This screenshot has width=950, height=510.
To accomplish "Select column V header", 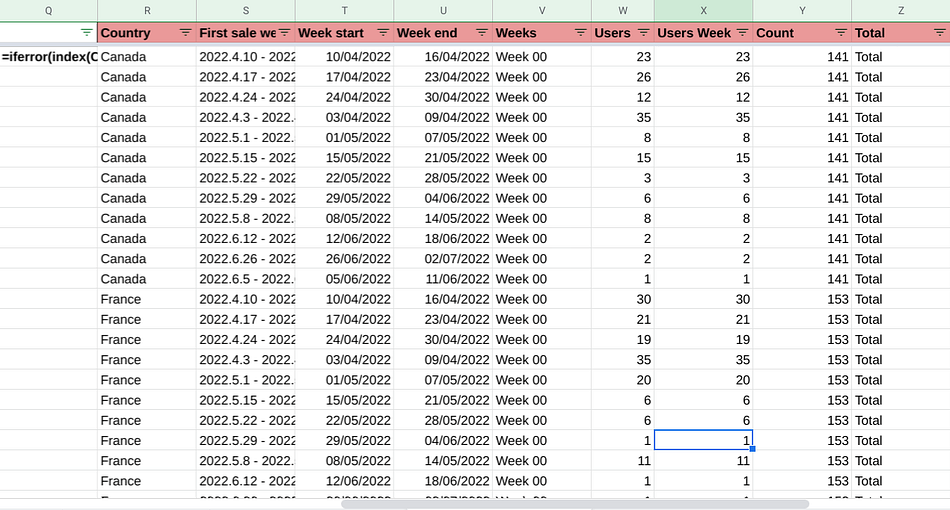I will tap(542, 11).
